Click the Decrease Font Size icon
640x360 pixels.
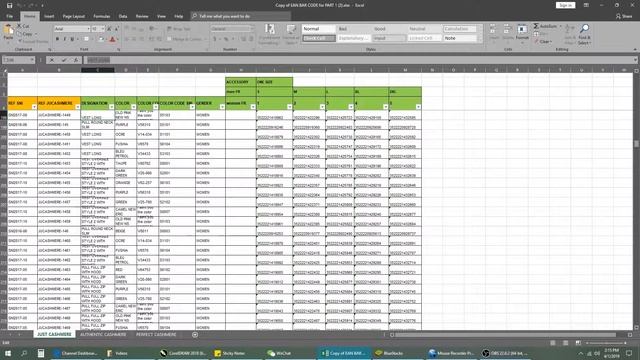point(116,29)
